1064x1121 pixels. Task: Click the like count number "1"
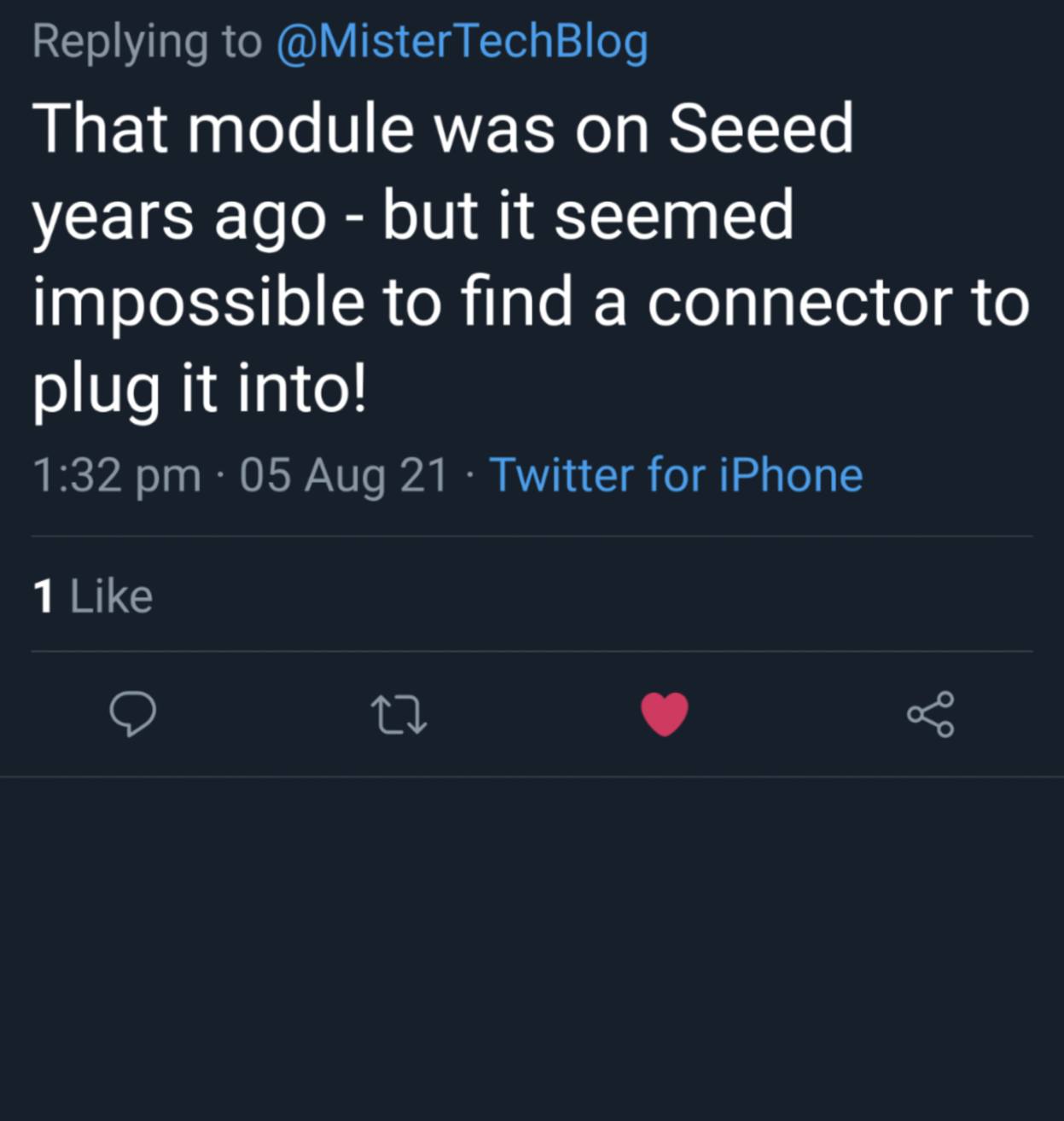coord(44,595)
